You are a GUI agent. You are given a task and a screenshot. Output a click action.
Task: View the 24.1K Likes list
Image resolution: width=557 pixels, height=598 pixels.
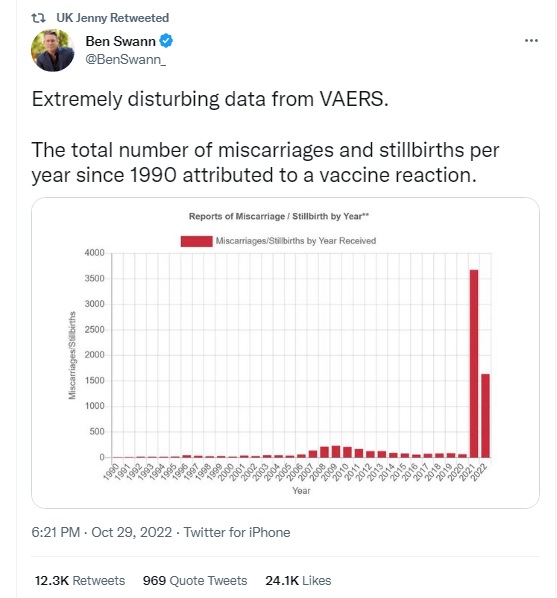[x=298, y=580]
